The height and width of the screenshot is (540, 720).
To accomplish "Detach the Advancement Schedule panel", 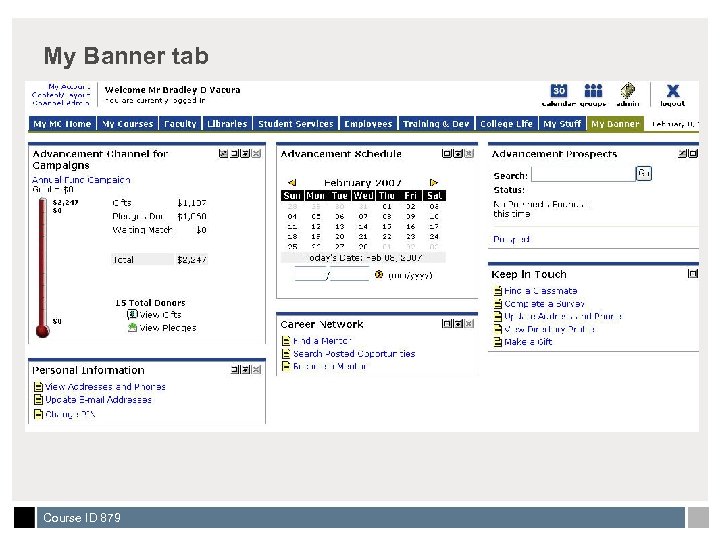I will tap(458, 153).
